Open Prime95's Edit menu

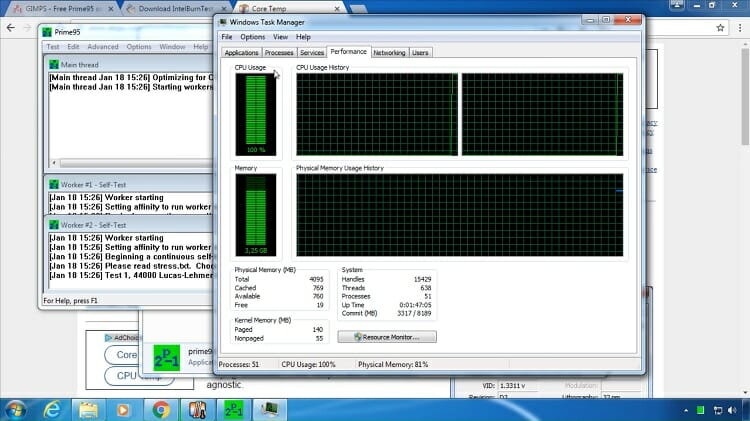(73, 47)
